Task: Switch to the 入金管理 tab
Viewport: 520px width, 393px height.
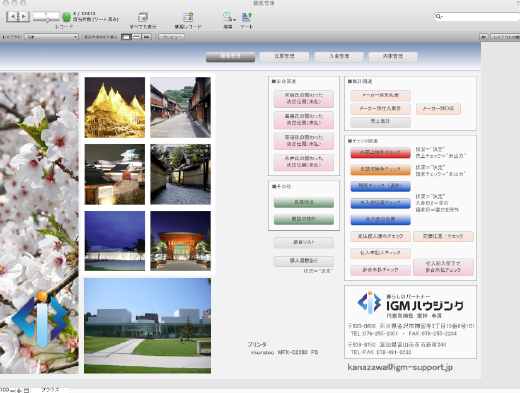Action: tap(339, 57)
